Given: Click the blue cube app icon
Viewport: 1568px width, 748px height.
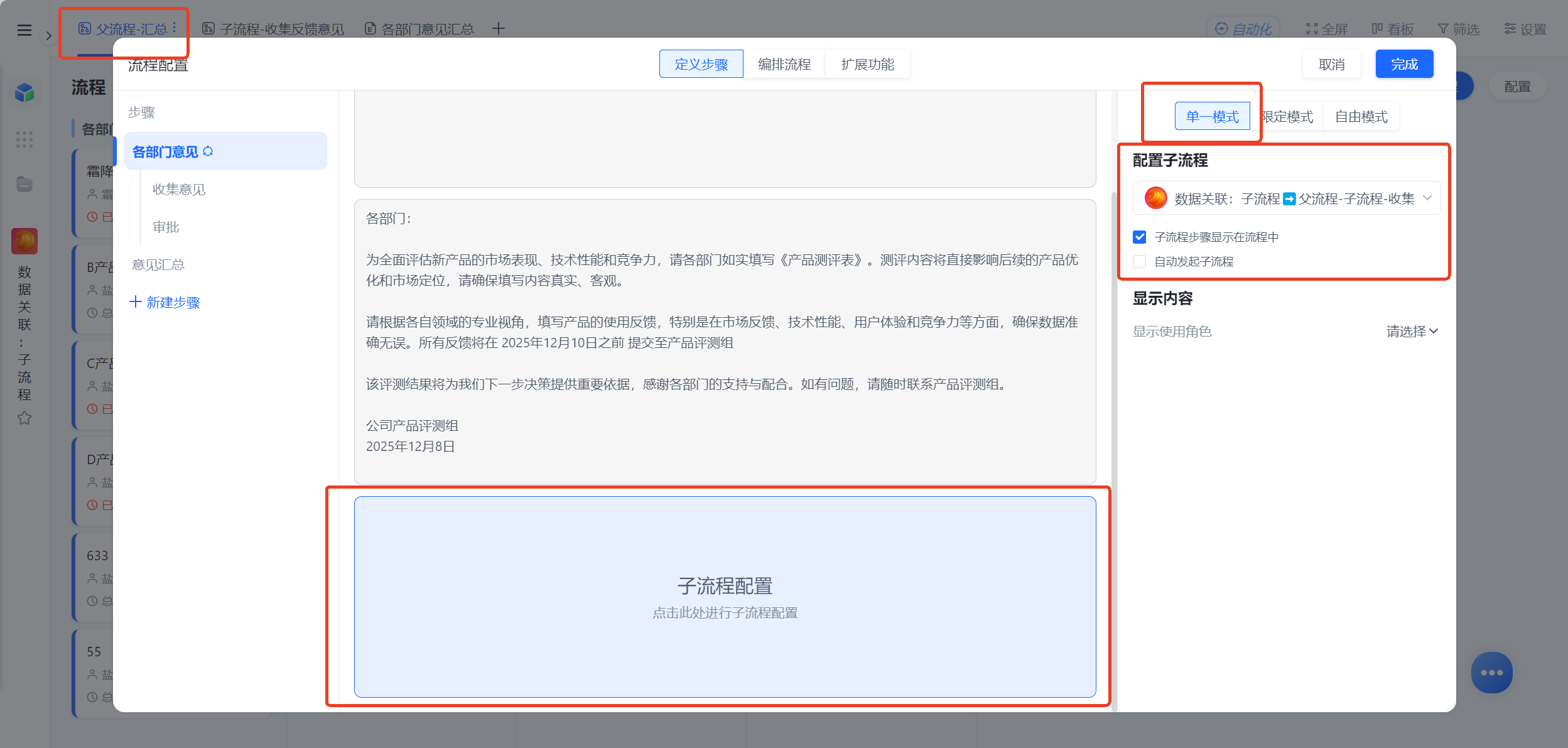Looking at the screenshot, I should (24, 92).
